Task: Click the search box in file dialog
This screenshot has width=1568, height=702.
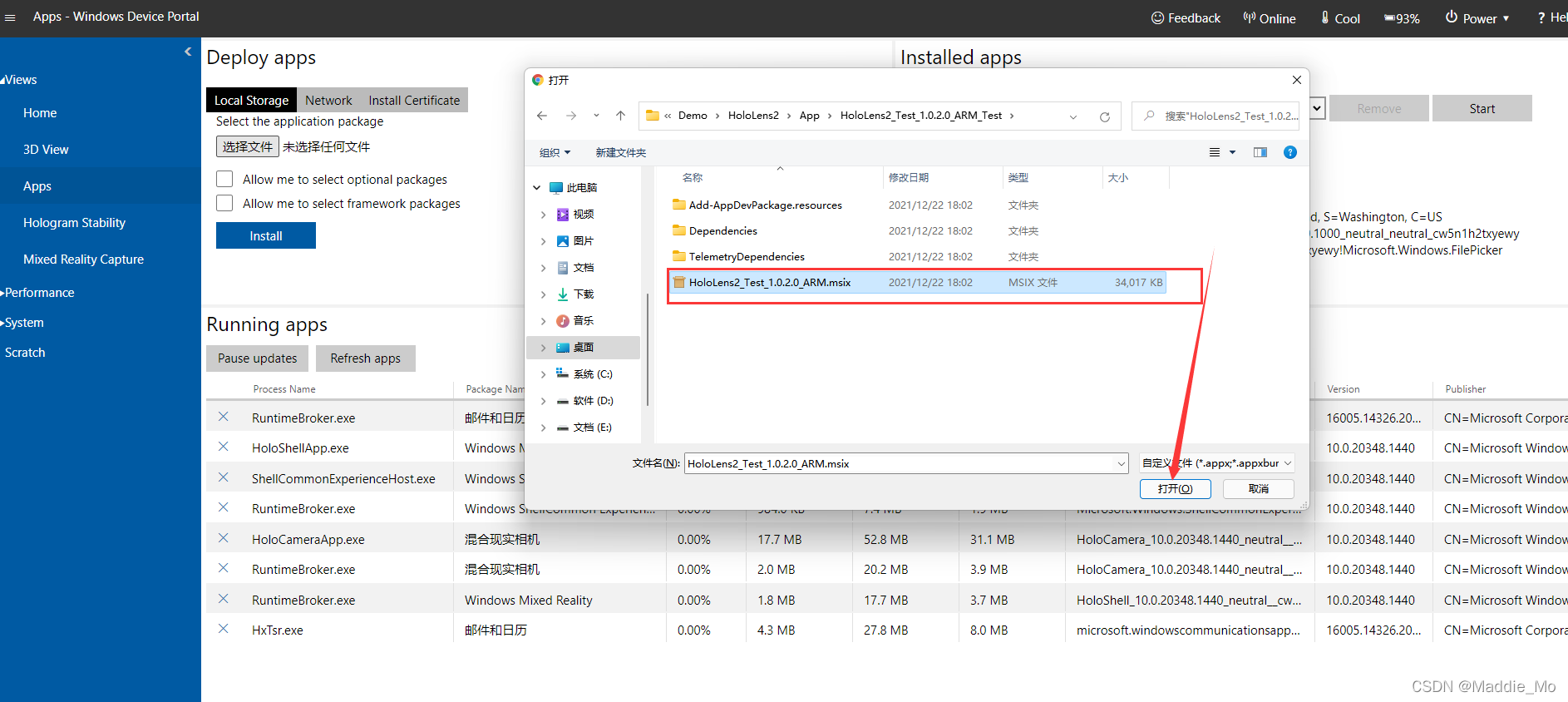Action: 1217,116
